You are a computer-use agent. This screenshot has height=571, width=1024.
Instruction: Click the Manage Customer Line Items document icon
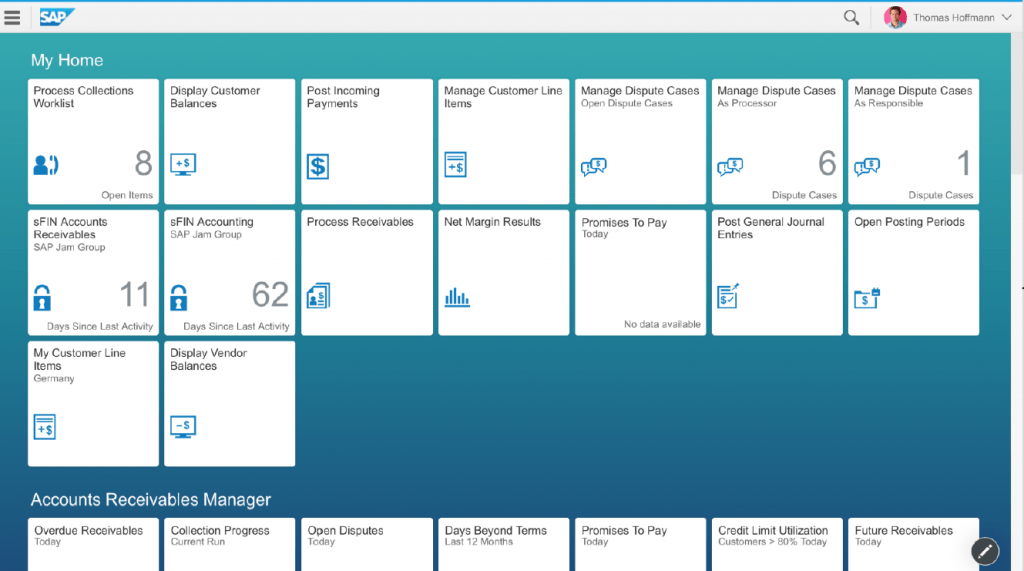[455, 165]
